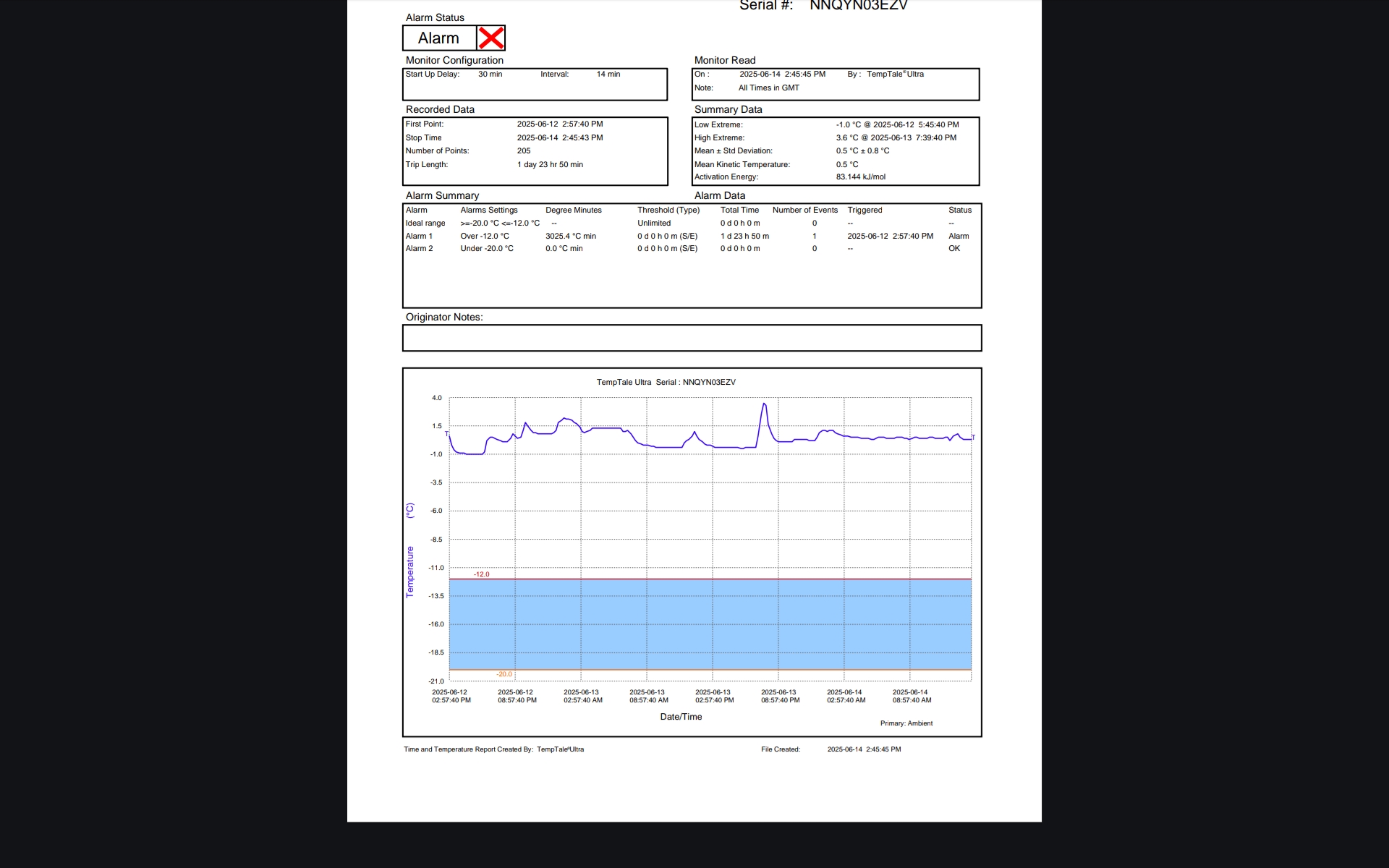This screenshot has height=868, width=1389.
Task: Click the Degree Minutes column header
Action: (x=574, y=210)
